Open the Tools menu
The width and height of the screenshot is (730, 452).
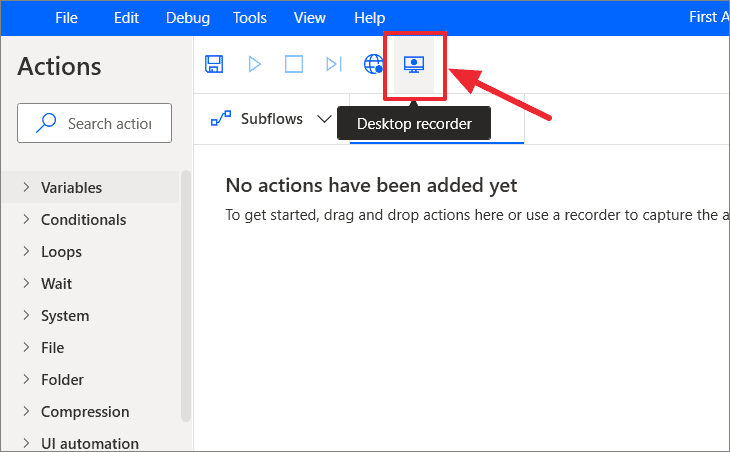(x=250, y=18)
